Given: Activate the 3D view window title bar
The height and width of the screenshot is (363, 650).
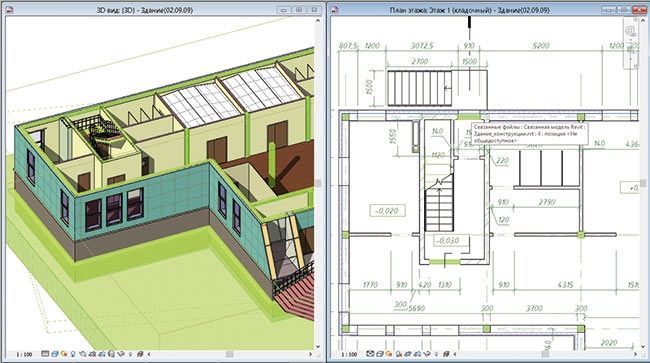Looking at the screenshot, I should pos(144,10).
